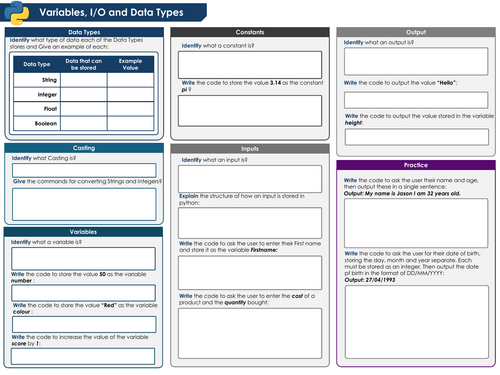500x375 pixels.
Task: Click the name and age practice box
Action: pyautogui.click(x=416, y=223)
